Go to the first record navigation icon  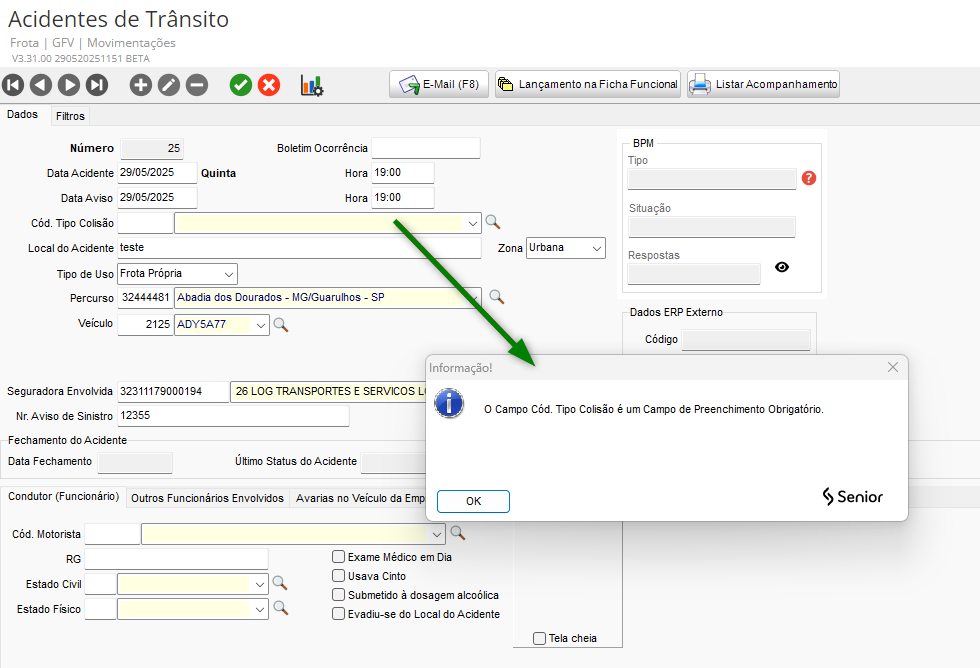14,85
